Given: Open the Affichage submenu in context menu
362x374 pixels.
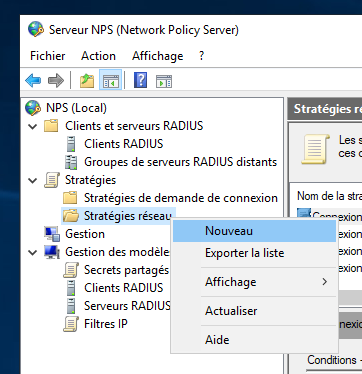Looking at the screenshot, I should [x=254, y=282].
